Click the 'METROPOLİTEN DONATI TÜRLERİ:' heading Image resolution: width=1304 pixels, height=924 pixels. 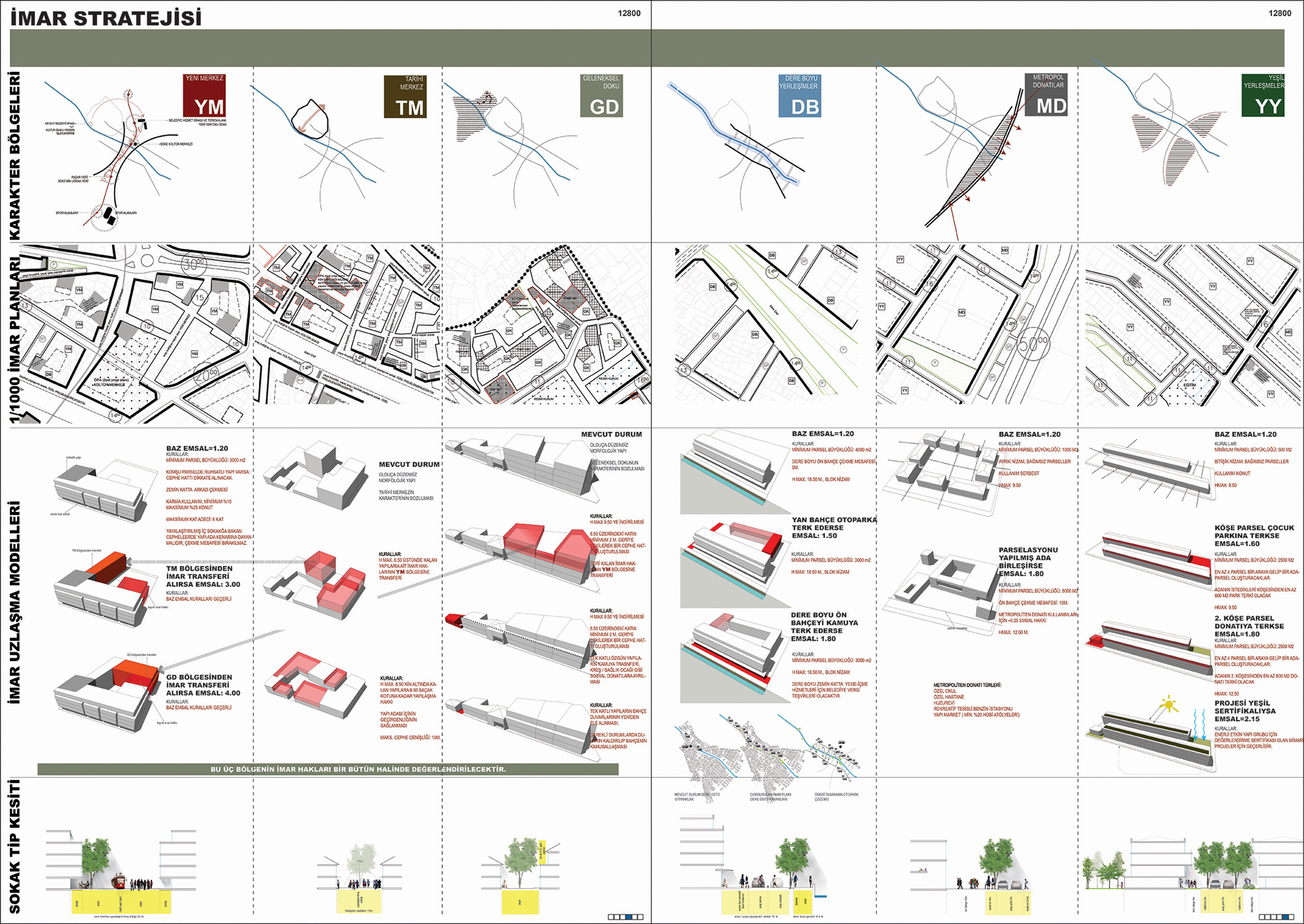[967, 685]
